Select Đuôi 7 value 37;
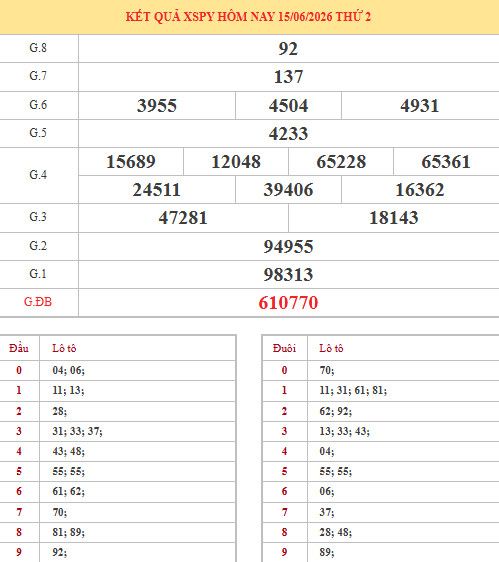This screenshot has width=499, height=562. (327, 512)
